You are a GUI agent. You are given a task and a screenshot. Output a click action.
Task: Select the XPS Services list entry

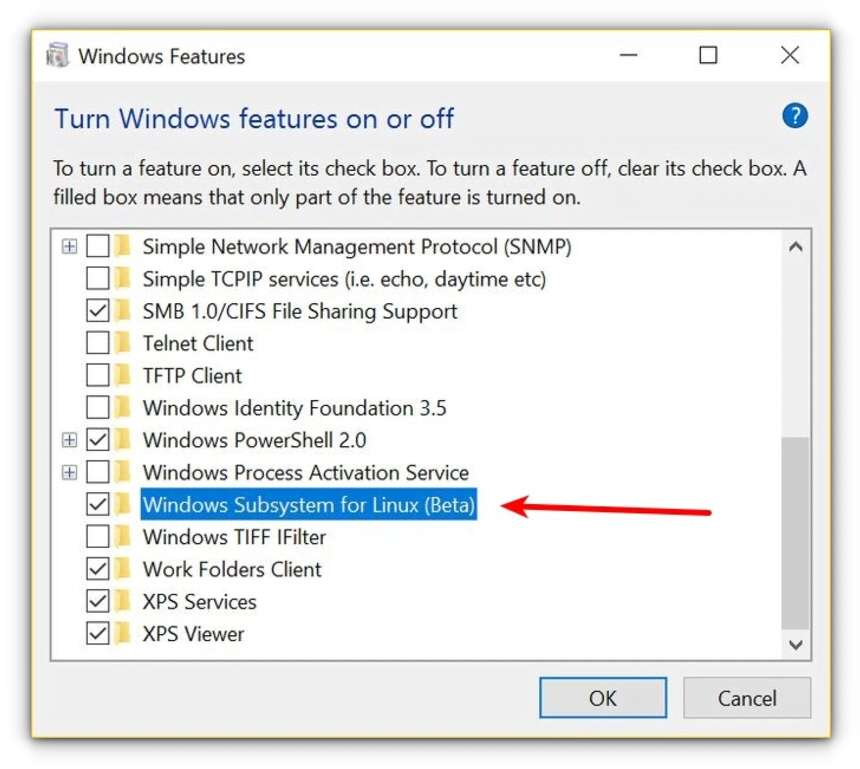(x=199, y=601)
